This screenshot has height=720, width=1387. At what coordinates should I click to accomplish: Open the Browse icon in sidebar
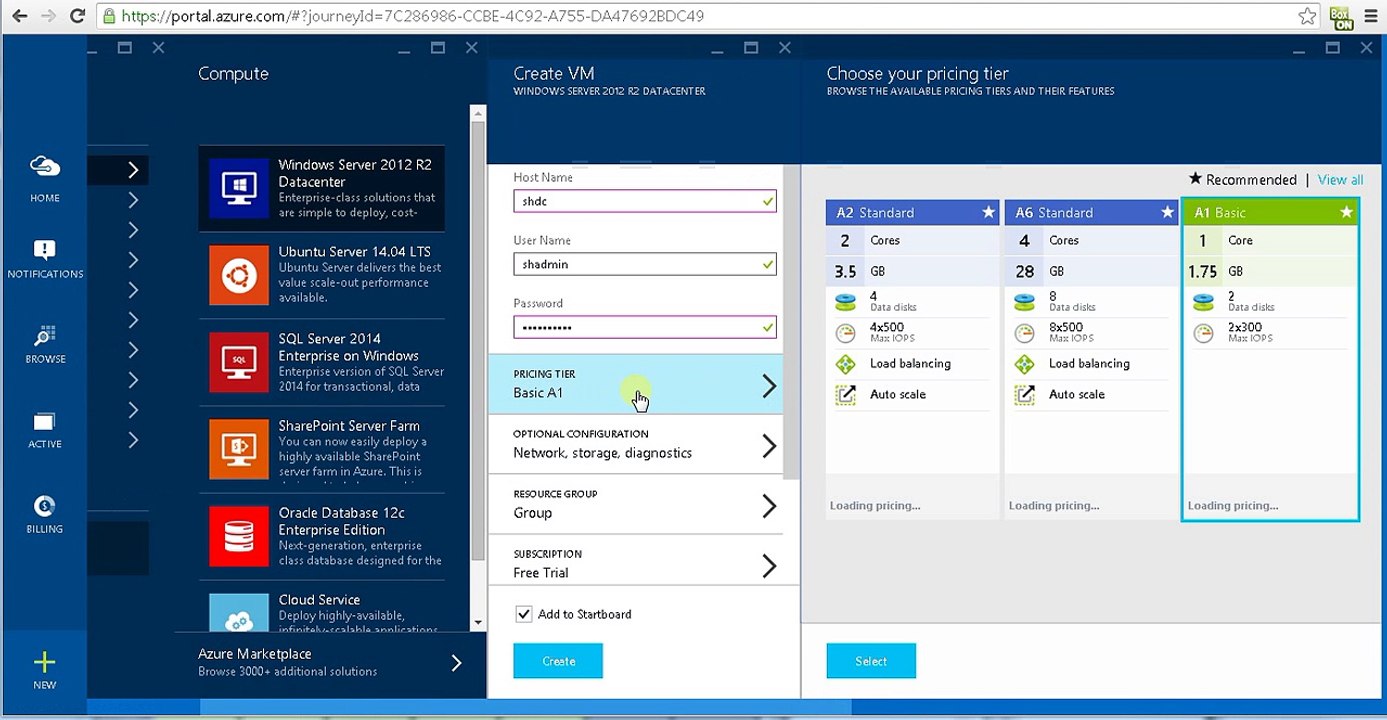click(45, 335)
